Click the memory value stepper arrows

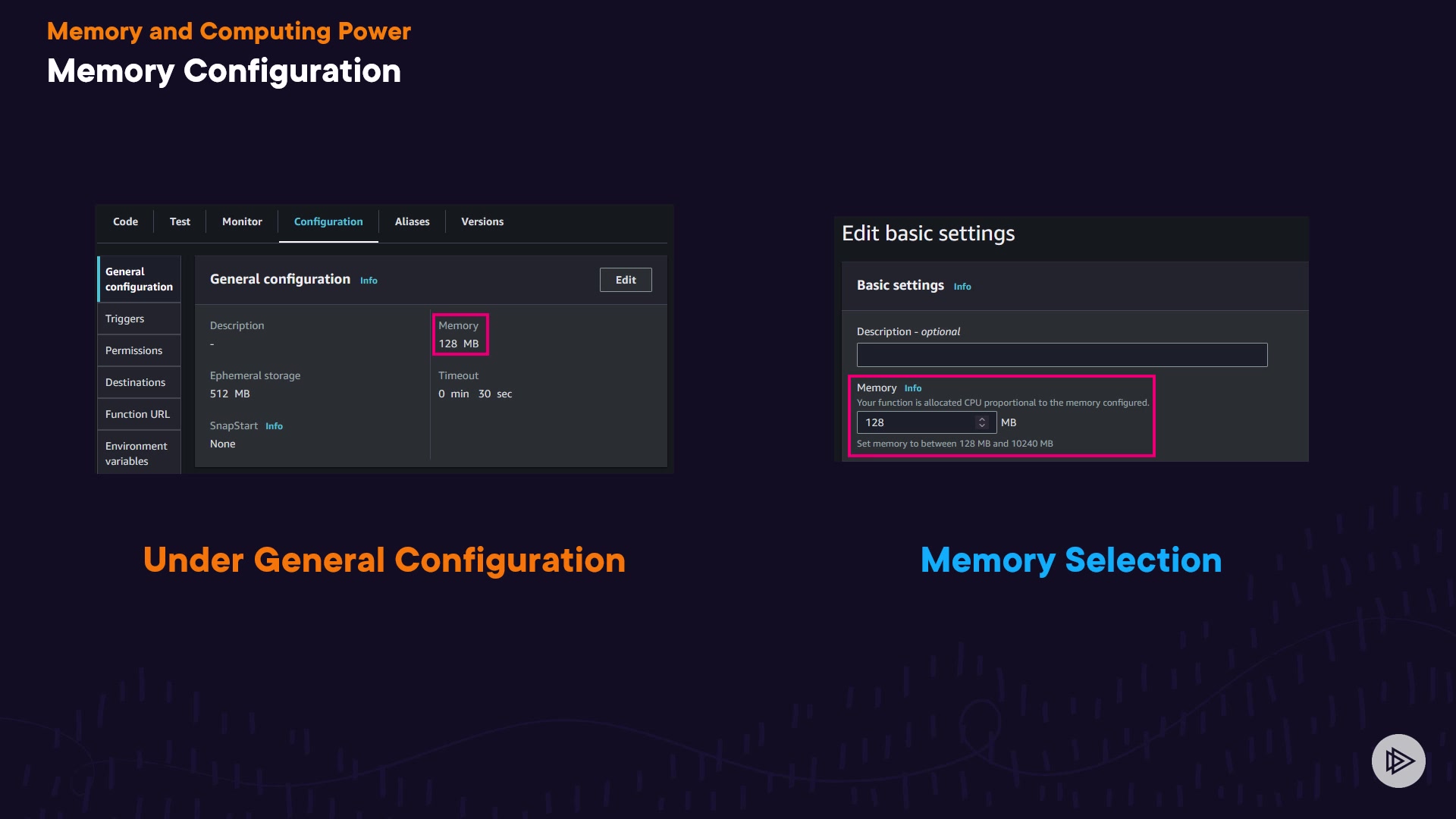pyautogui.click(x=982, y=422)
